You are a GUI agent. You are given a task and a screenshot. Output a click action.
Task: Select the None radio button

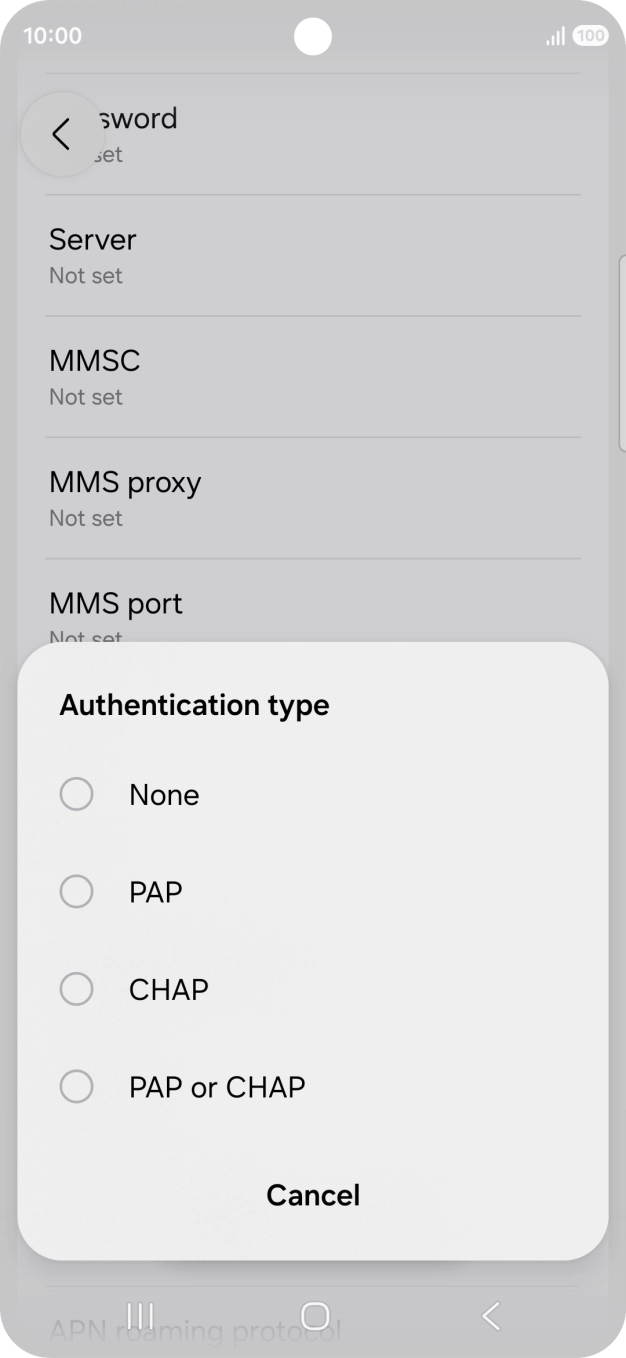(x=76, y=794)
